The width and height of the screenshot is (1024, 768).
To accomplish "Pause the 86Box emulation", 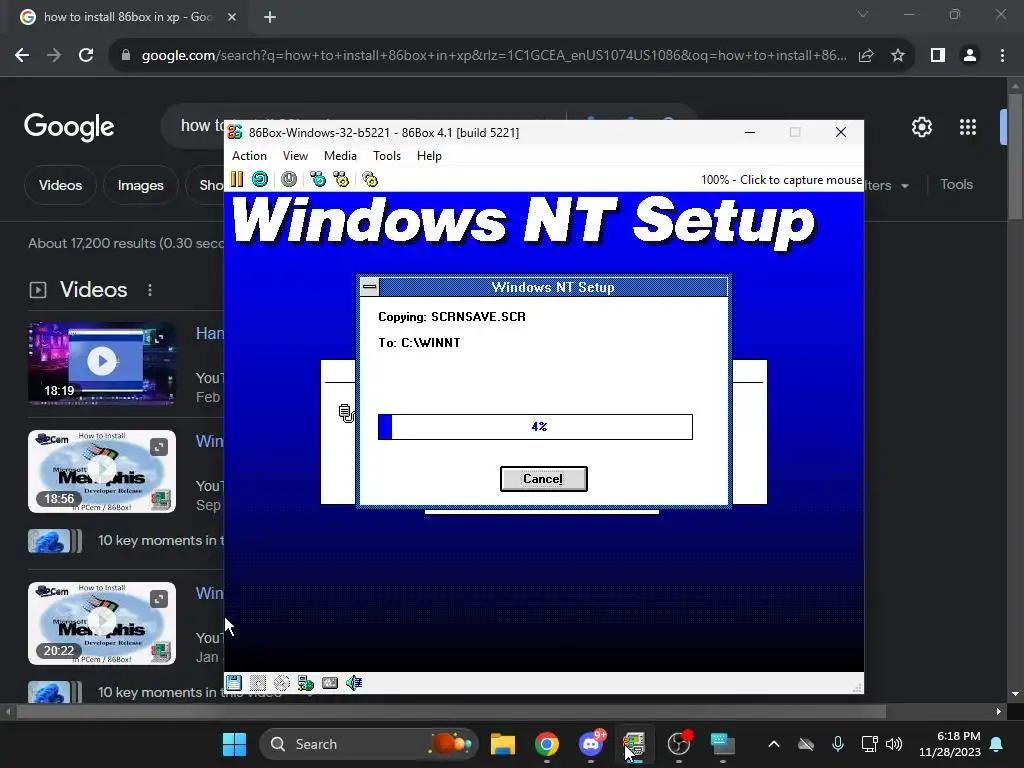I will coord(237,179).
